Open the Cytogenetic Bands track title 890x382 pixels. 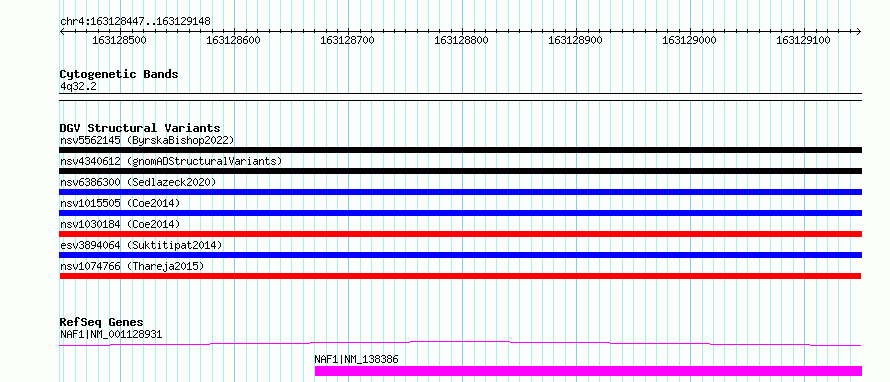119,74
